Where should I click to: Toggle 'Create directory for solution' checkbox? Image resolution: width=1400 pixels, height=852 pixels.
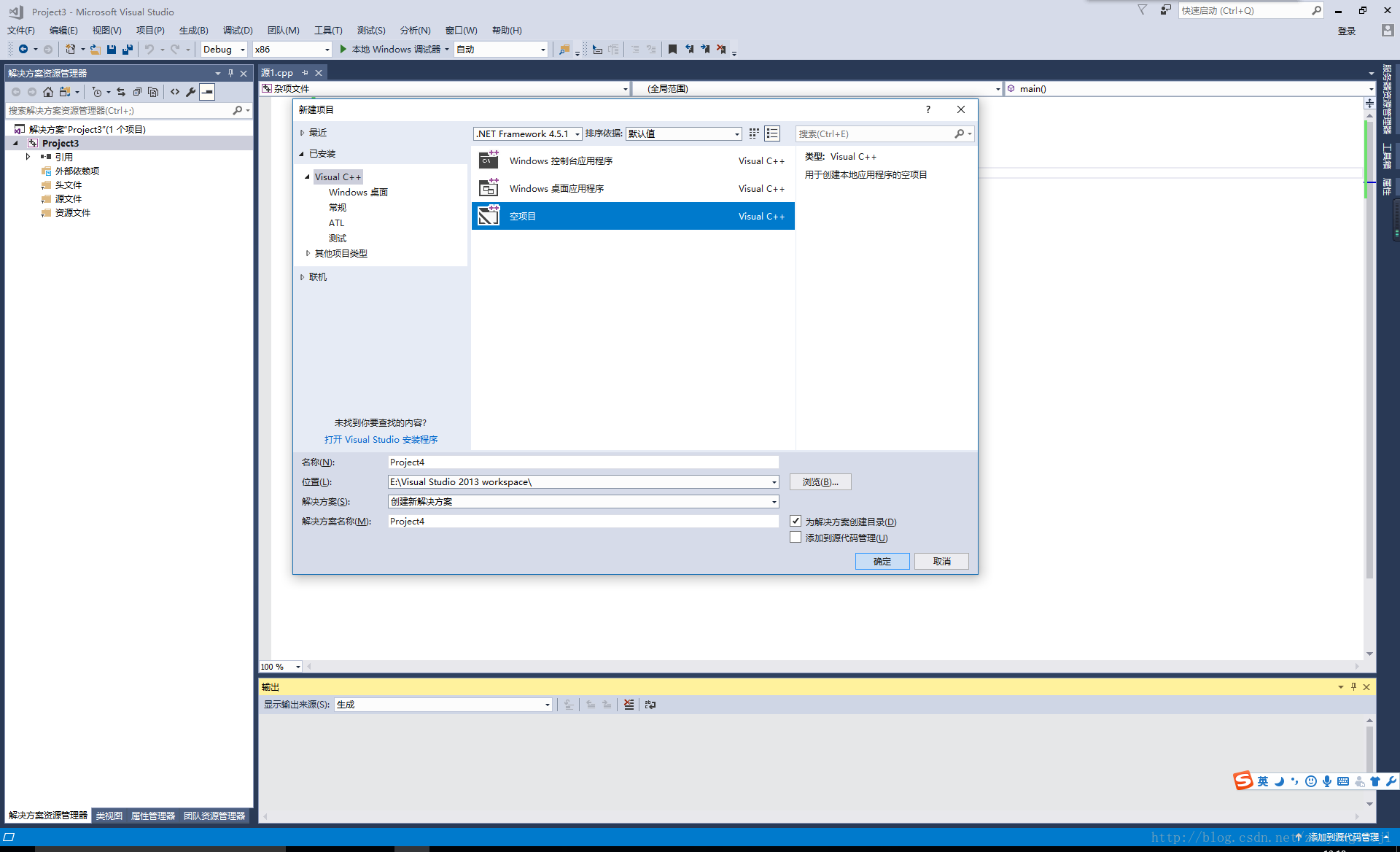click(796, 521)
